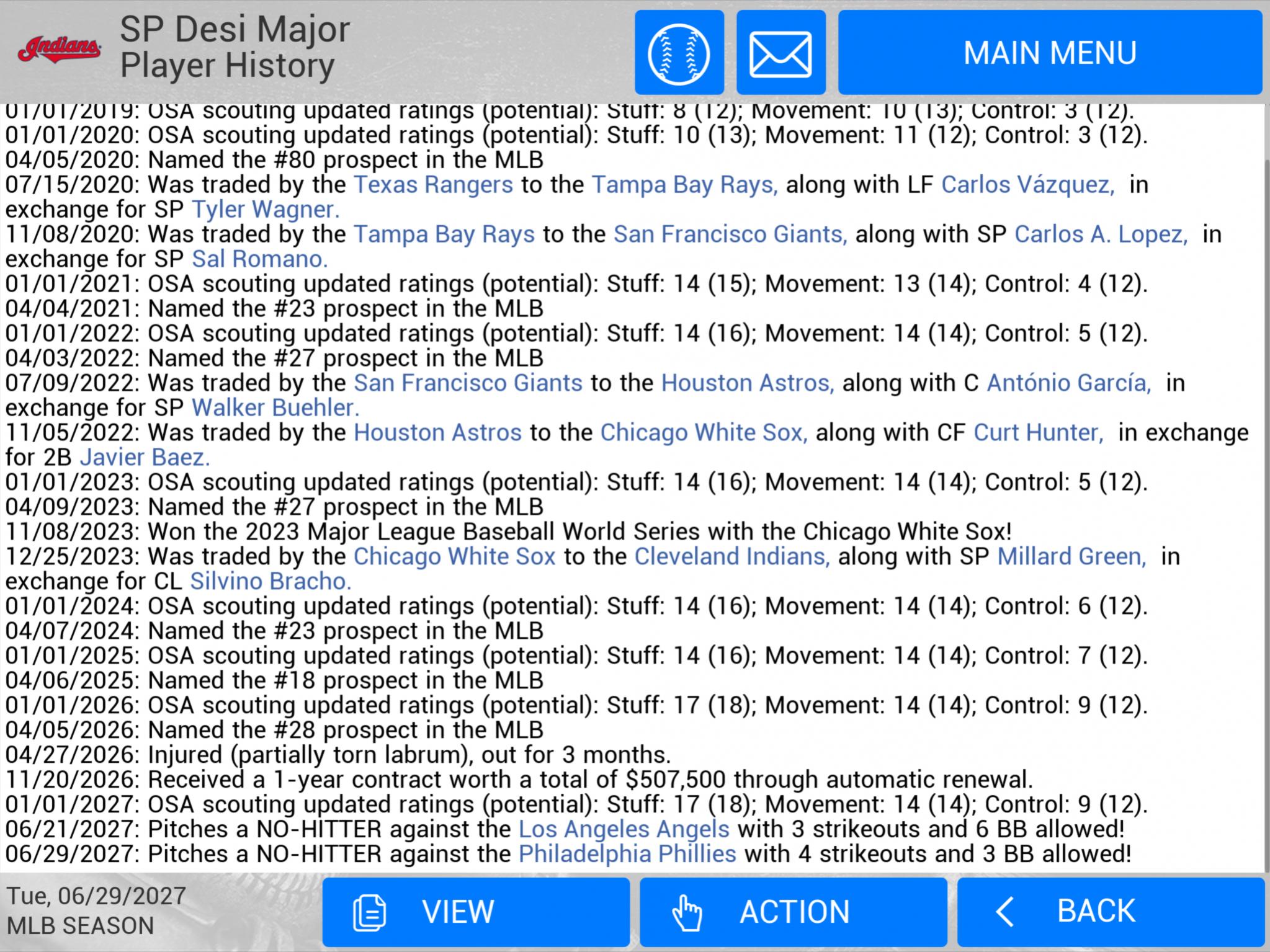Open the Cleveland Indians team link
1270x952 pixels.
click(731, 557)
